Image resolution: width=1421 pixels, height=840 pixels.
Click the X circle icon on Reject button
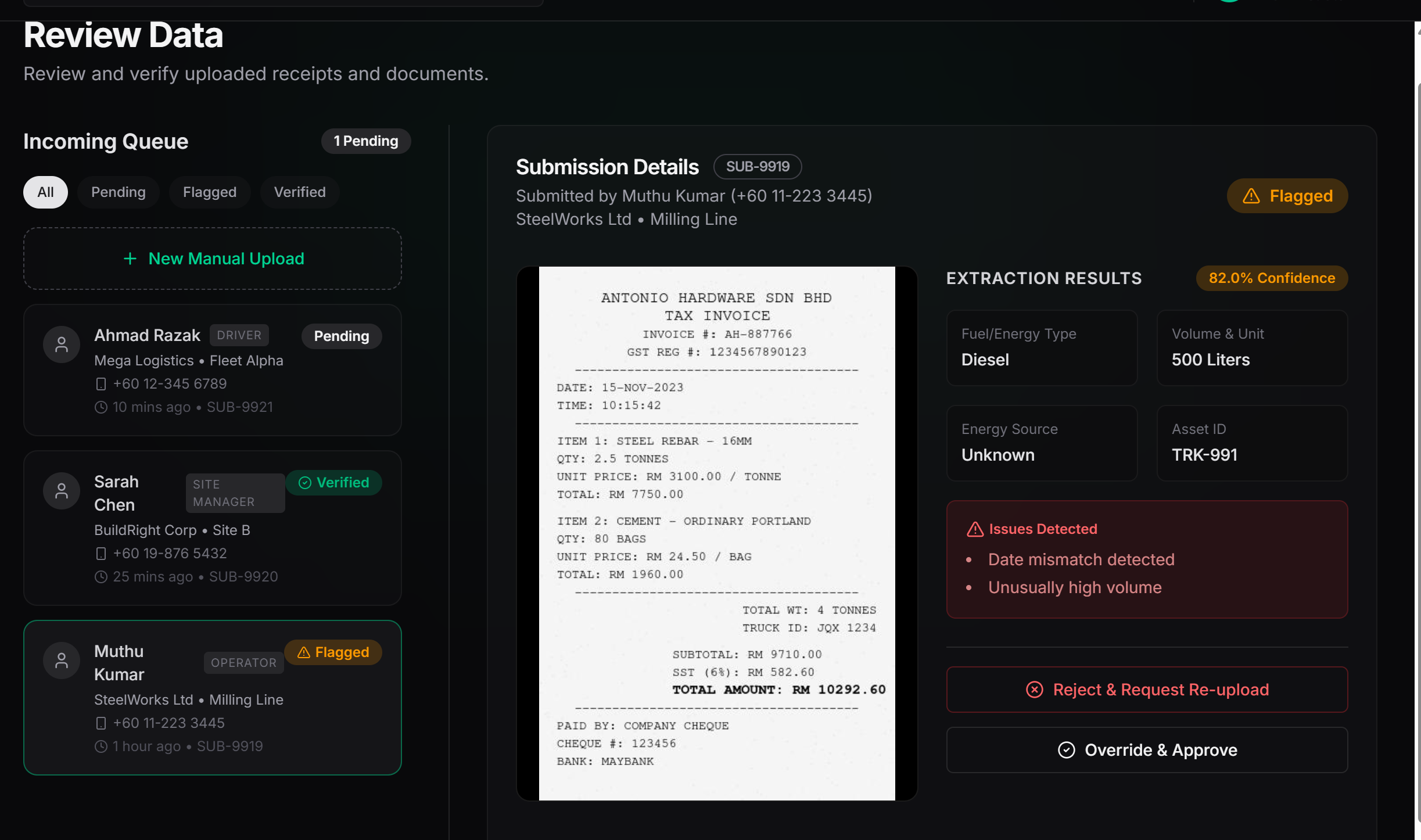point(1034,690)
